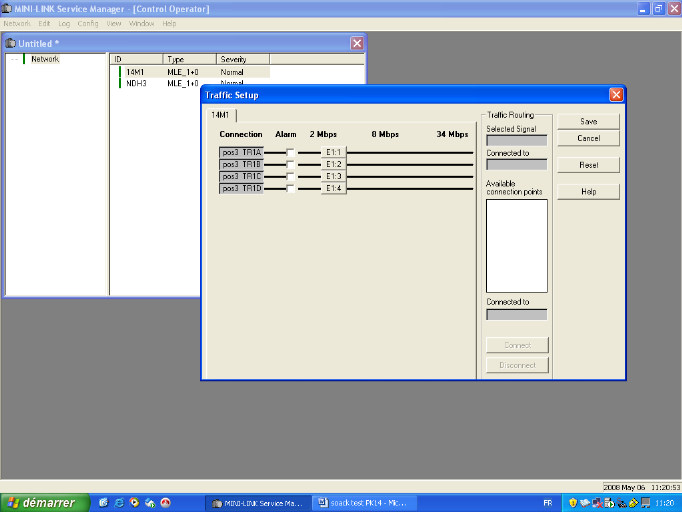Click the green marker beside NDH3
The height and width of the screenshot is (512, 682).
tap(120, 84)
